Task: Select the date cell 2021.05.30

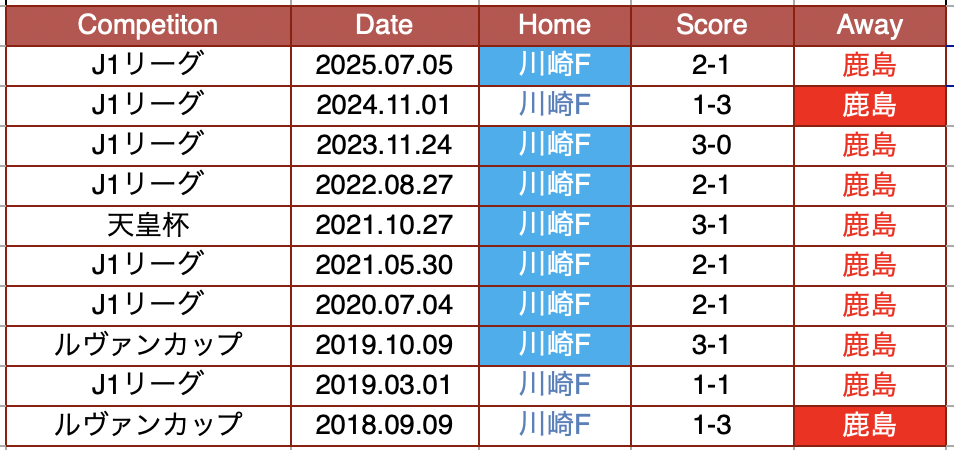Action: (x=384, y=265)
